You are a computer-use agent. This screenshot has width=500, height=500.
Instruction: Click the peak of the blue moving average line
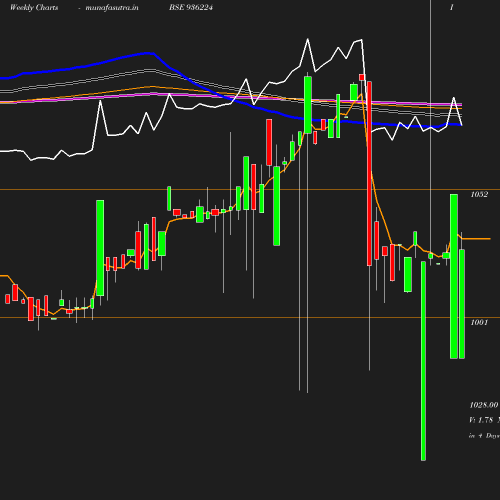coord(148,53)
